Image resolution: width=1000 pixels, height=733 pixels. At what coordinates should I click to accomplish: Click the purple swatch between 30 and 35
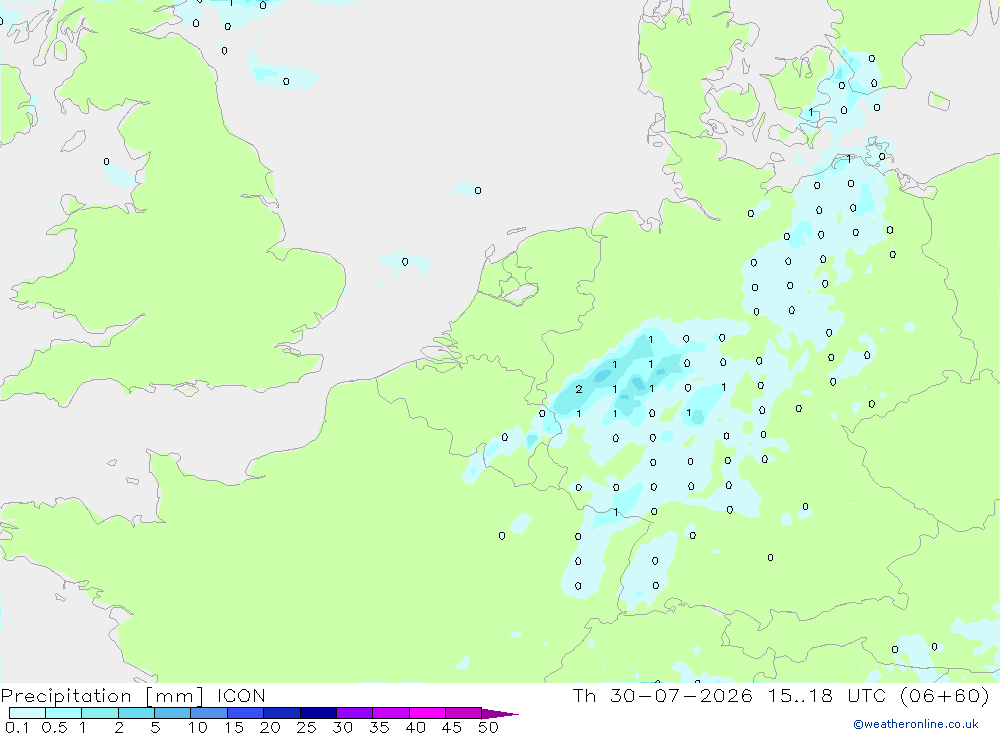[x=355, y=713]
